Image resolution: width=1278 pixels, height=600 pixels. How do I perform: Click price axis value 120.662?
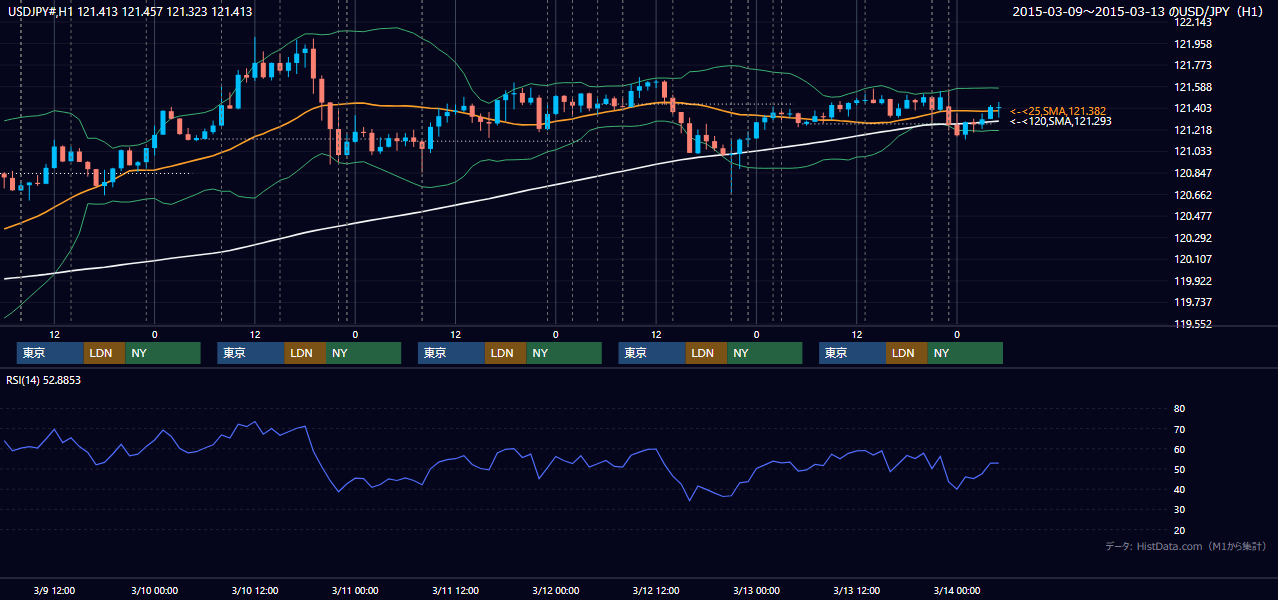pos(1193,195)
